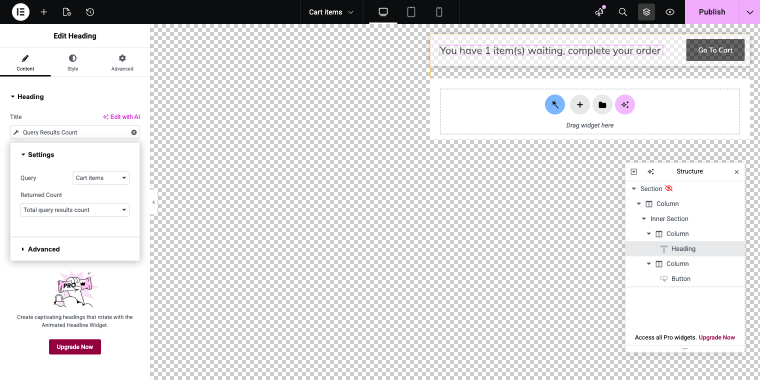This screenshot has width=760, height=380.
Task: Click the PRO promotion illustration
Action: pos(75,289)
